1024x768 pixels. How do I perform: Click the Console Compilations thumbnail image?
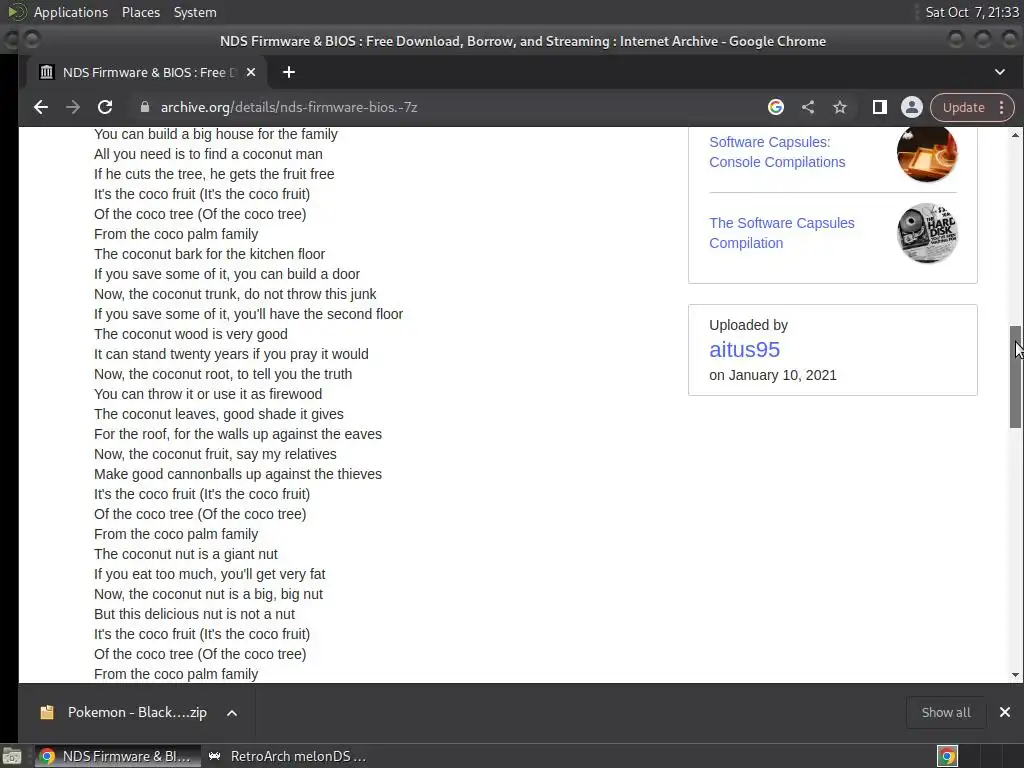[x=927, y=153]
